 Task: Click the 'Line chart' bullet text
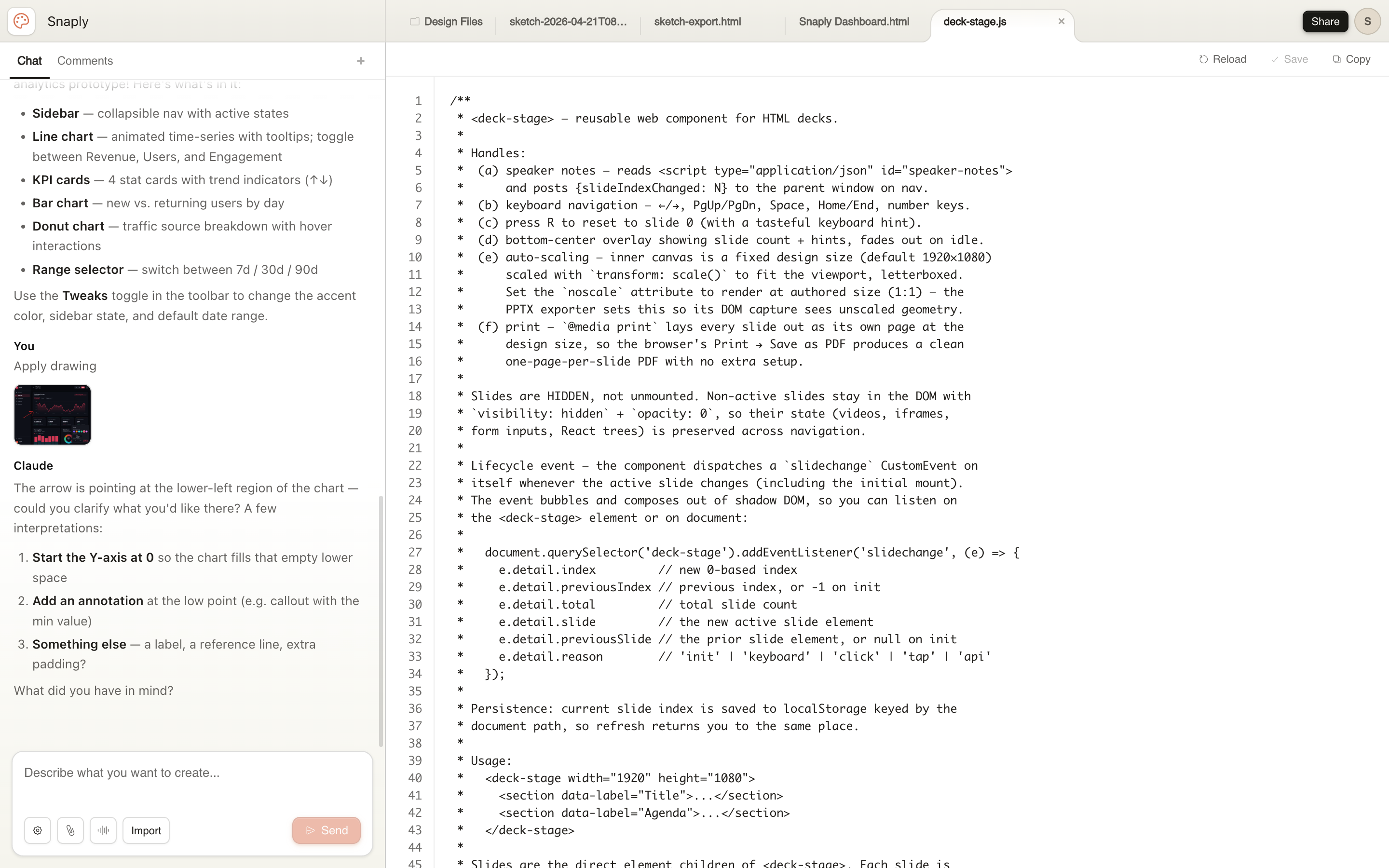(63, 136)
